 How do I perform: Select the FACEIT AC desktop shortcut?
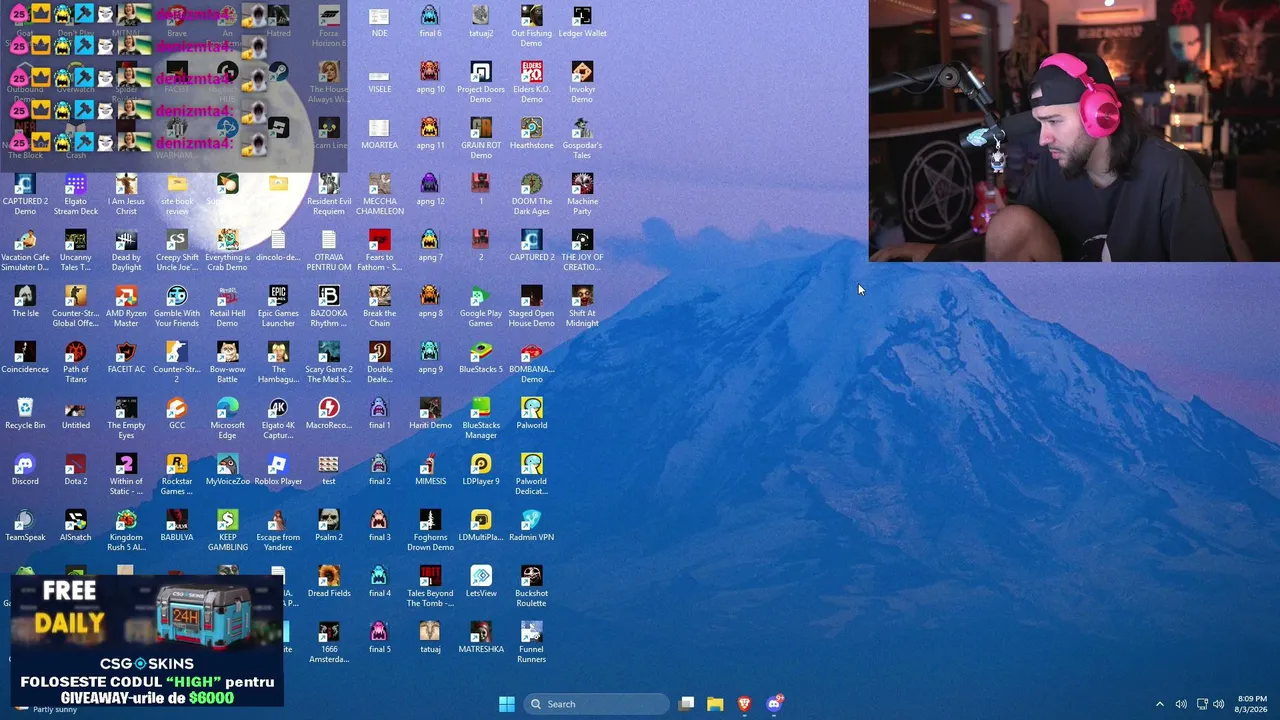tap(126, 358)
